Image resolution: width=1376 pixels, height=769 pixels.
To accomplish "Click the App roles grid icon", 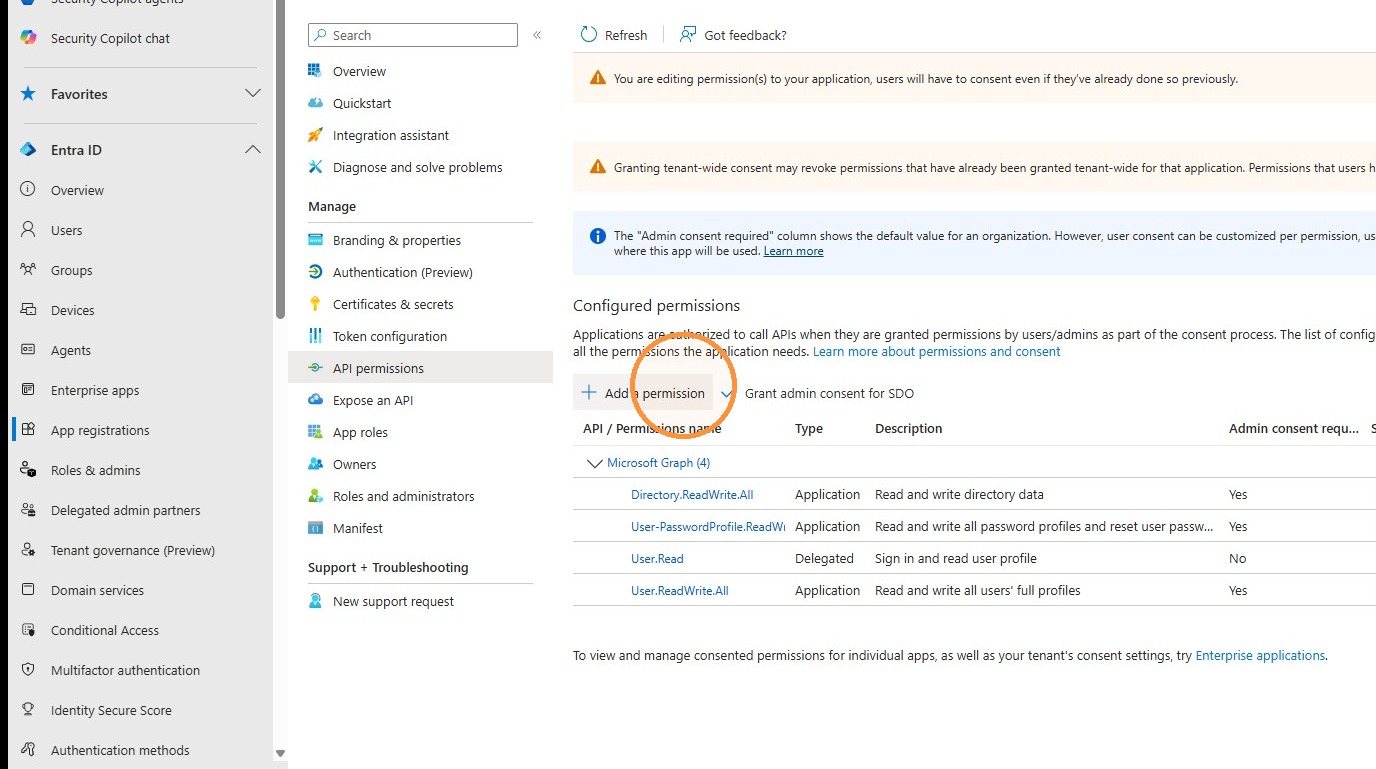I will (x=316, y=432).
